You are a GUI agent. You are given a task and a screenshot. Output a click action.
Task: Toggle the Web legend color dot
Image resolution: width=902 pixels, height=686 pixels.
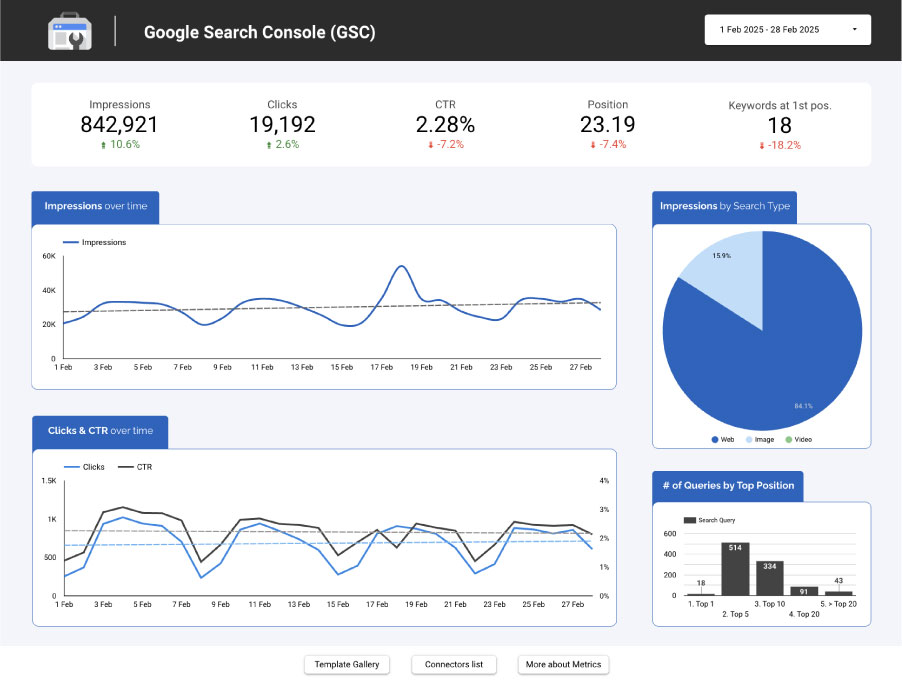pos(714,439)
